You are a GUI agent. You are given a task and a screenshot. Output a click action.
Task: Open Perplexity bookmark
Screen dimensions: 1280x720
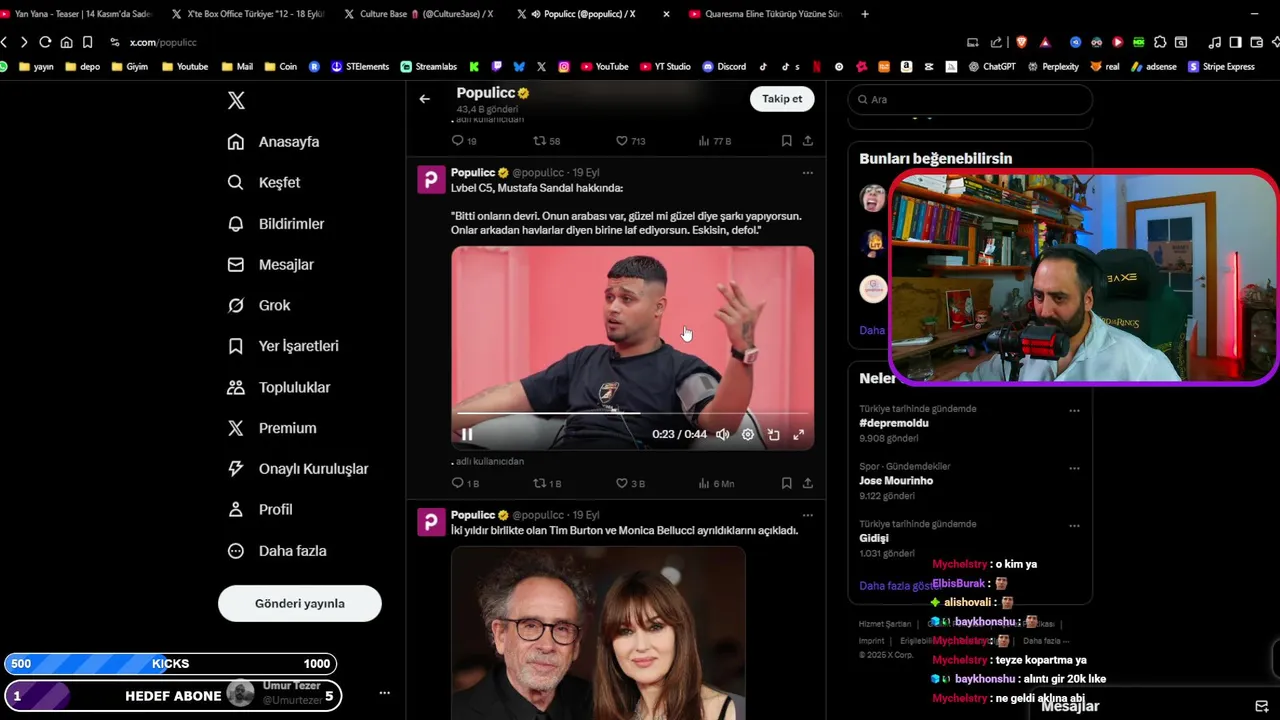1053,67
